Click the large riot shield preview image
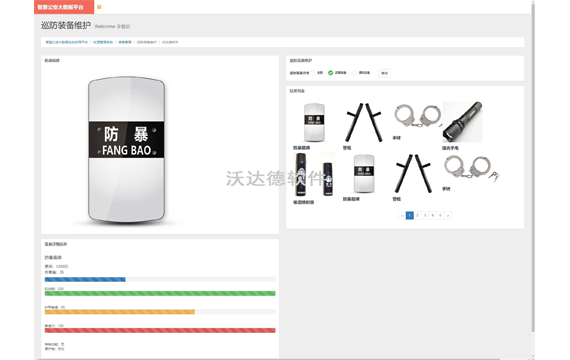This screenshot has width=570, height=360. pos(126,149)
